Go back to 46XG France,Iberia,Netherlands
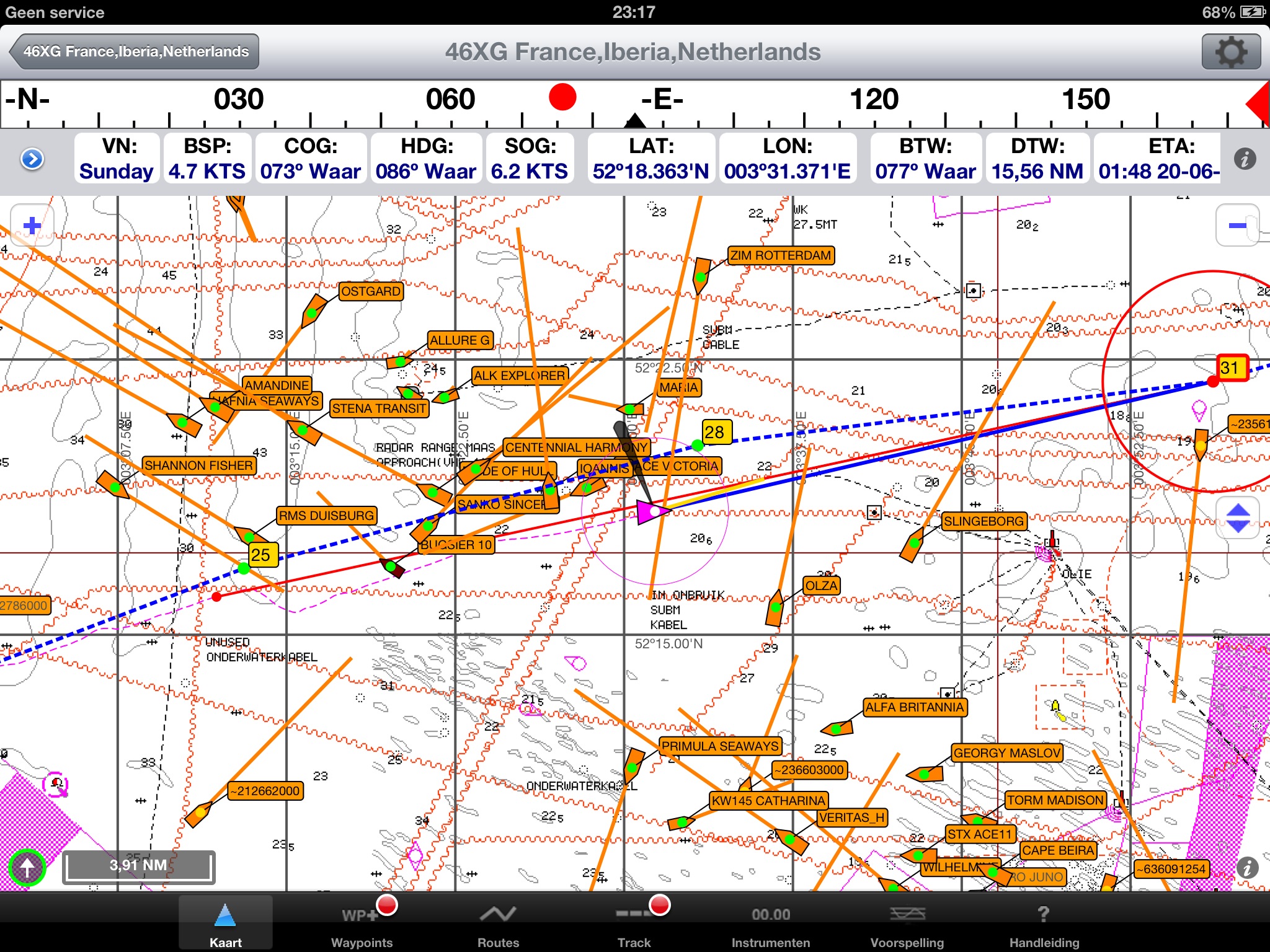This screenshot has width=1270, height=952. tap(135, 51)
